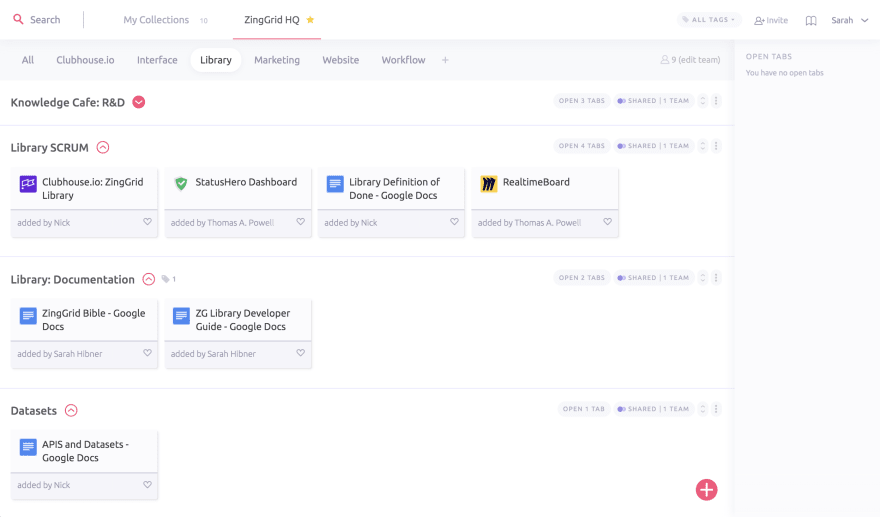Click the Invite button
The image size is (880, 517).
coord(771,20)
